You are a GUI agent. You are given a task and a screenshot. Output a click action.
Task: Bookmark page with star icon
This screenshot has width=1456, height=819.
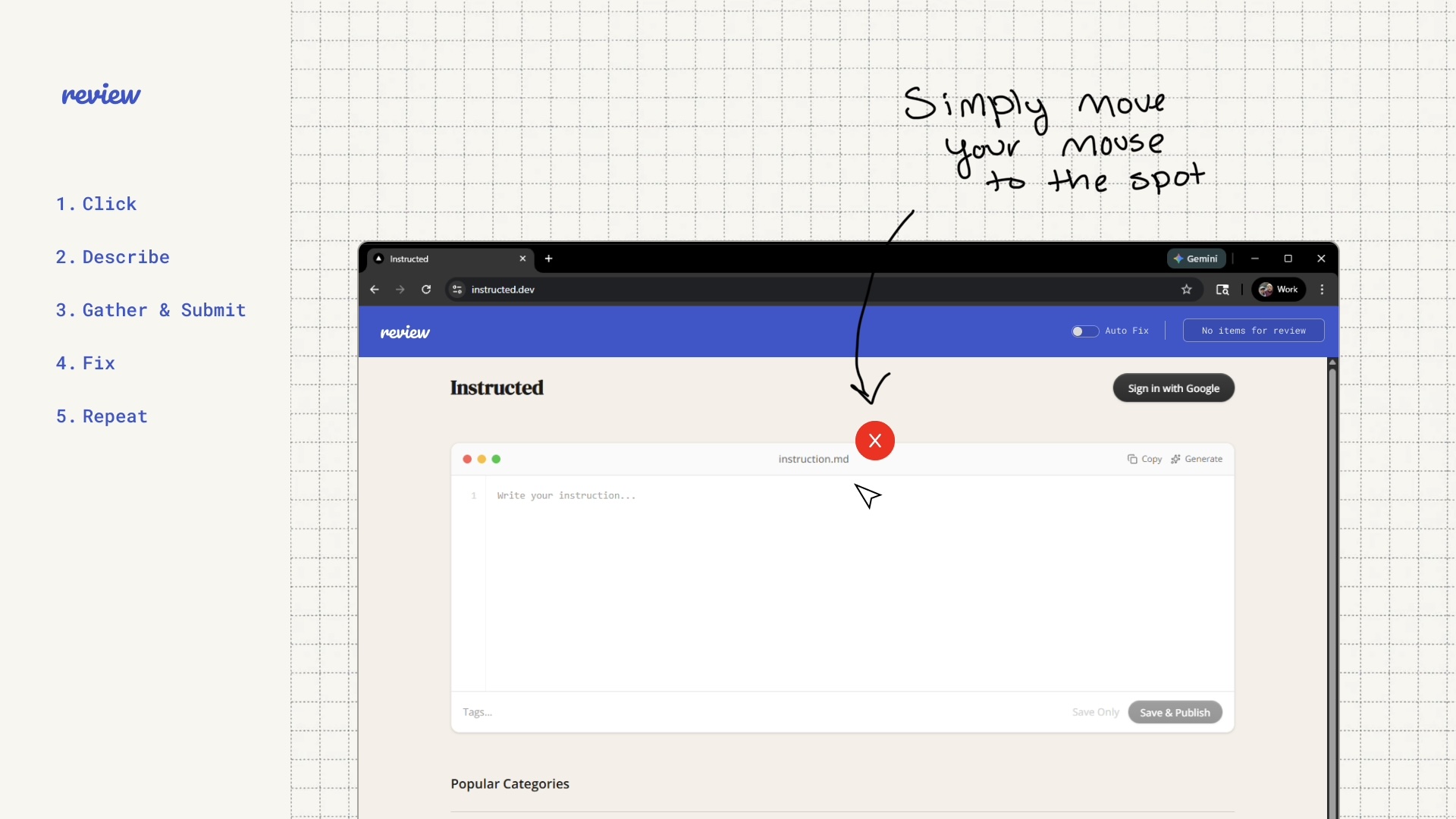1186,290
